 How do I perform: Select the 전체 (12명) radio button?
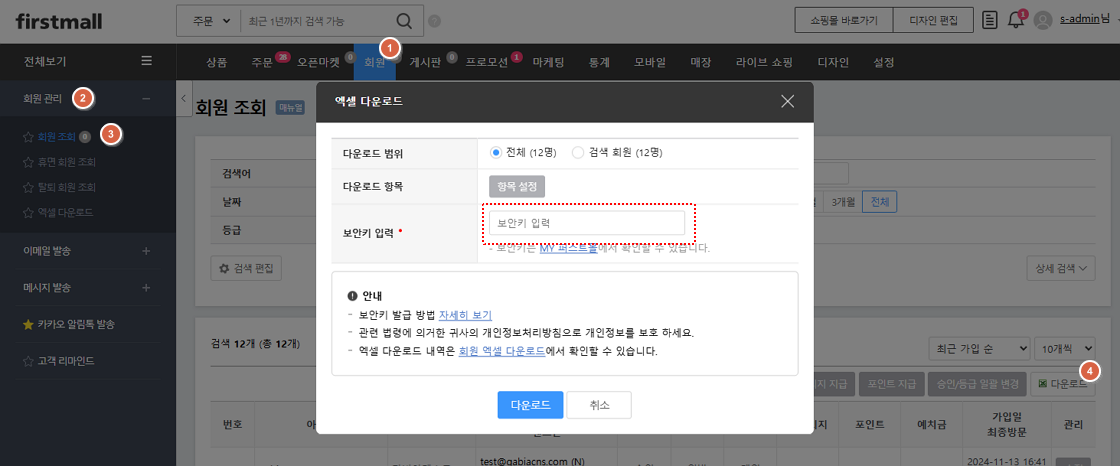coord(496,153)
